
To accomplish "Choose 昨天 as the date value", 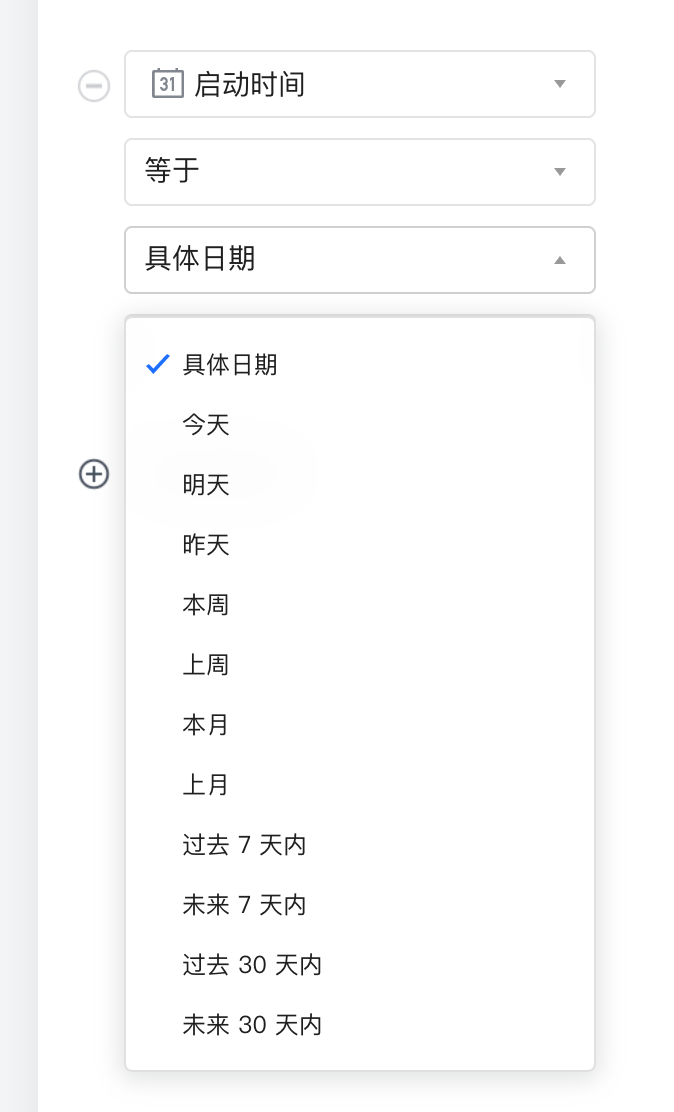I will tap(206, 544).
